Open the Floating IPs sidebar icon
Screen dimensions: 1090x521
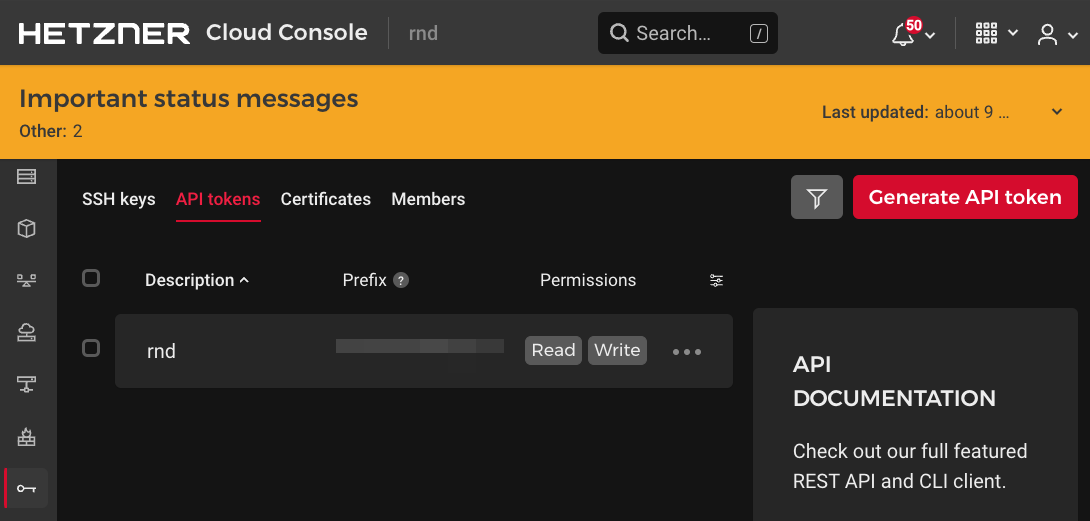pyautogui.click(x=26, y=332)
